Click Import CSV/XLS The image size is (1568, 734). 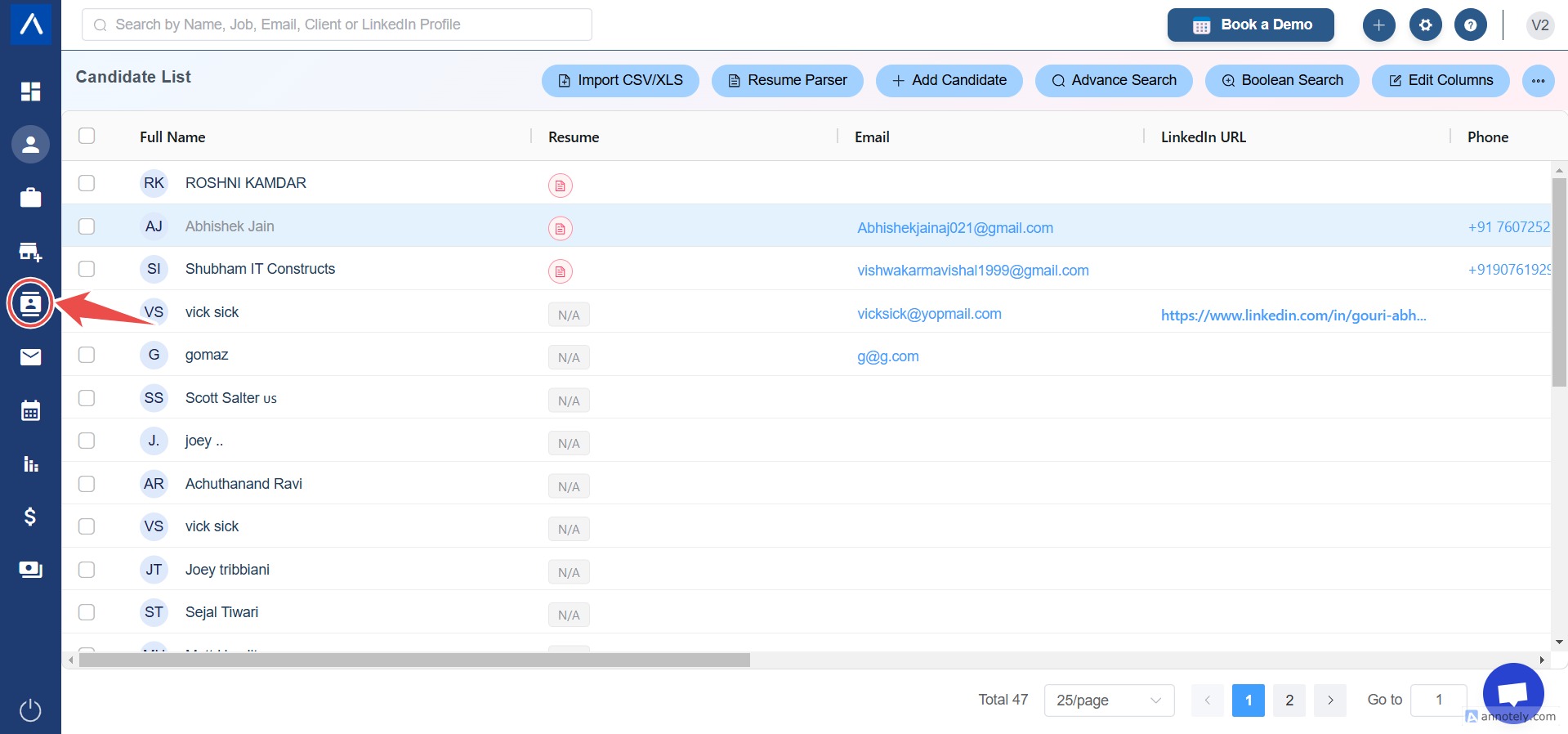point(620,81)
